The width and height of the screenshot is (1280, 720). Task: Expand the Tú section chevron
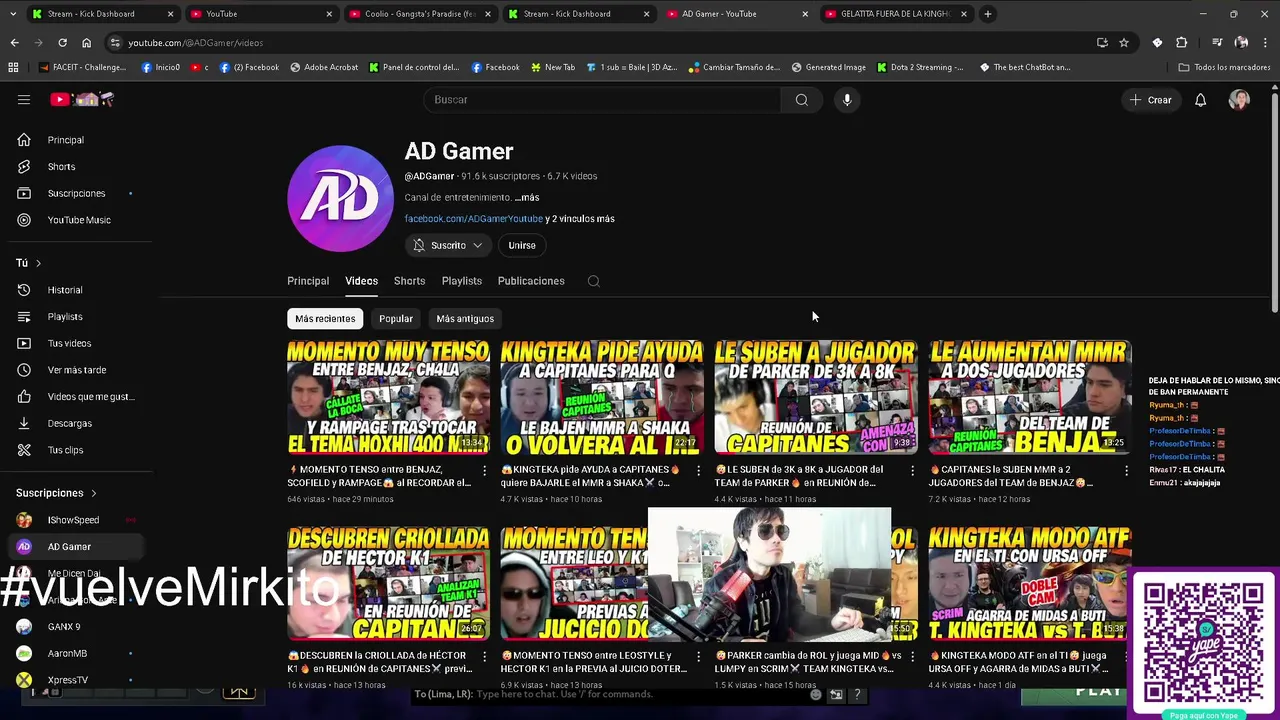point(38,263)
